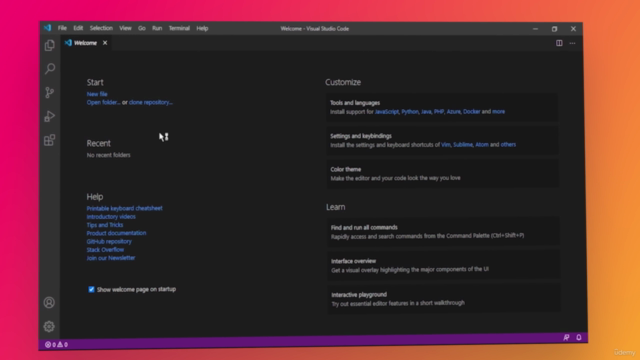Open the Selection menu

coord(101,28)
